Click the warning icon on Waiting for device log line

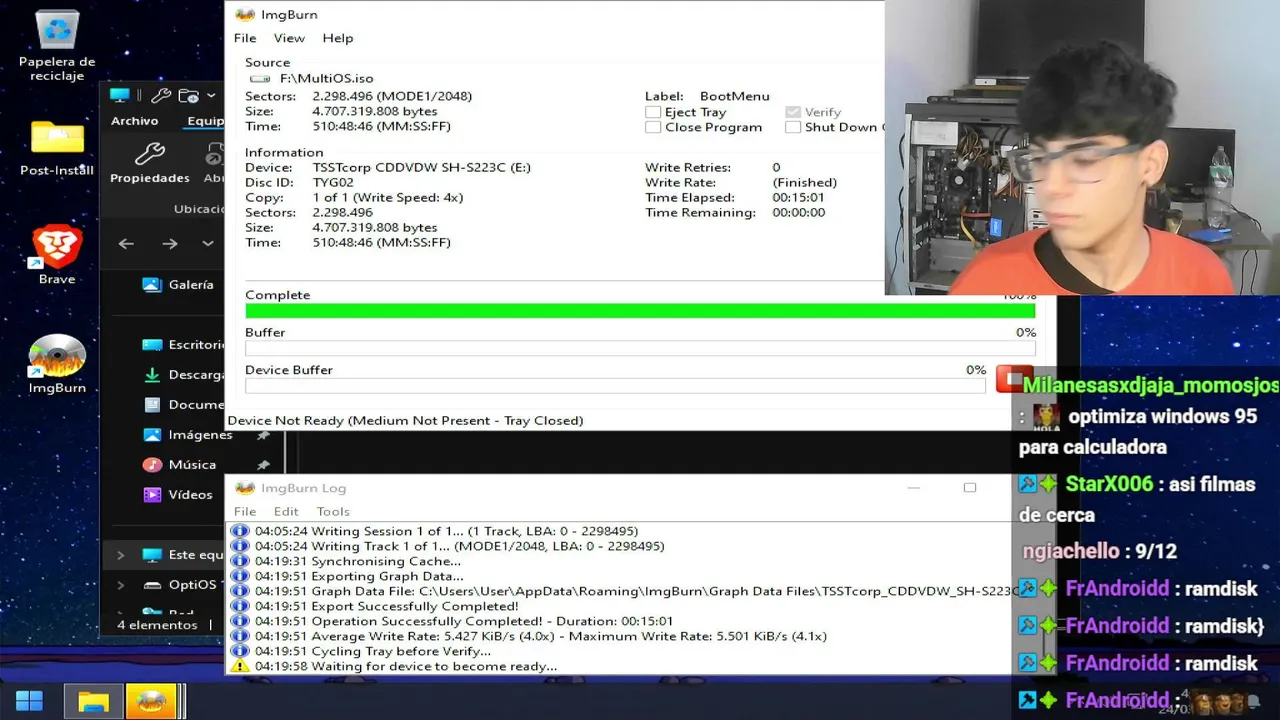tap(240, 666)
